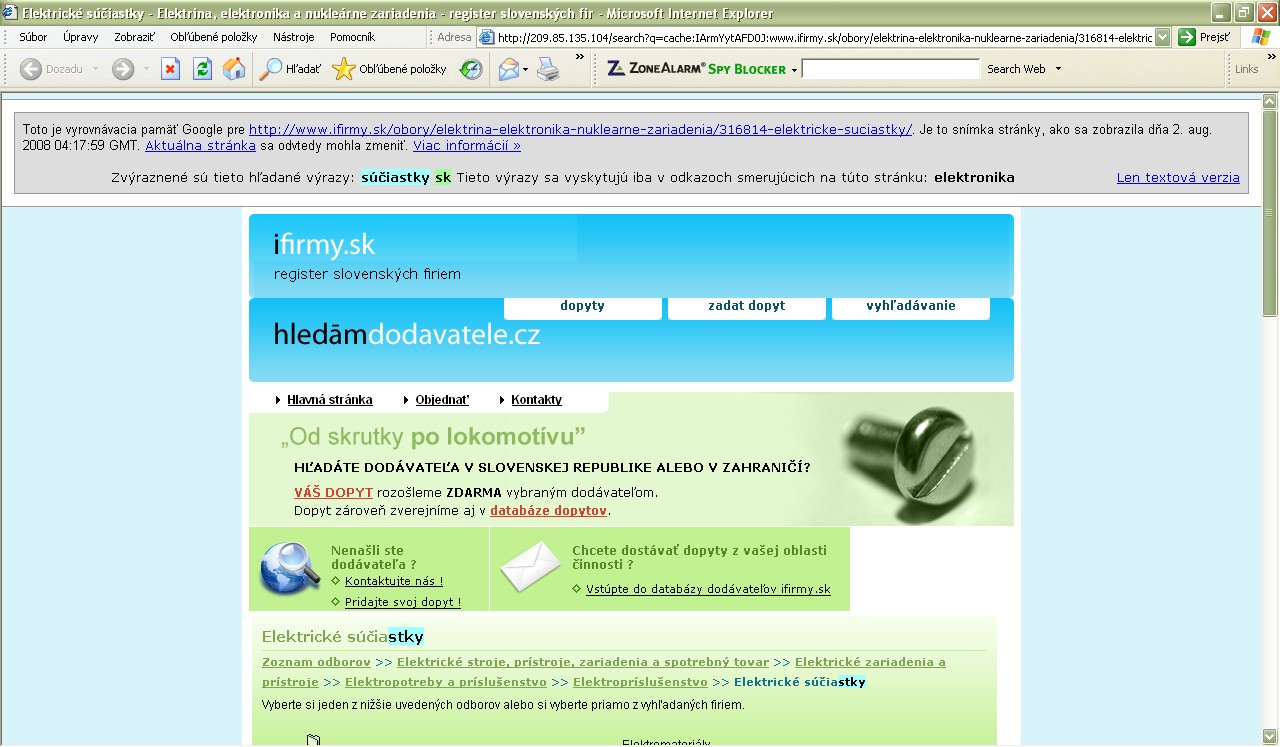Click the Zoznam odborov breadcrumb link
This screenshot has height=747, width=1280.
316,662
